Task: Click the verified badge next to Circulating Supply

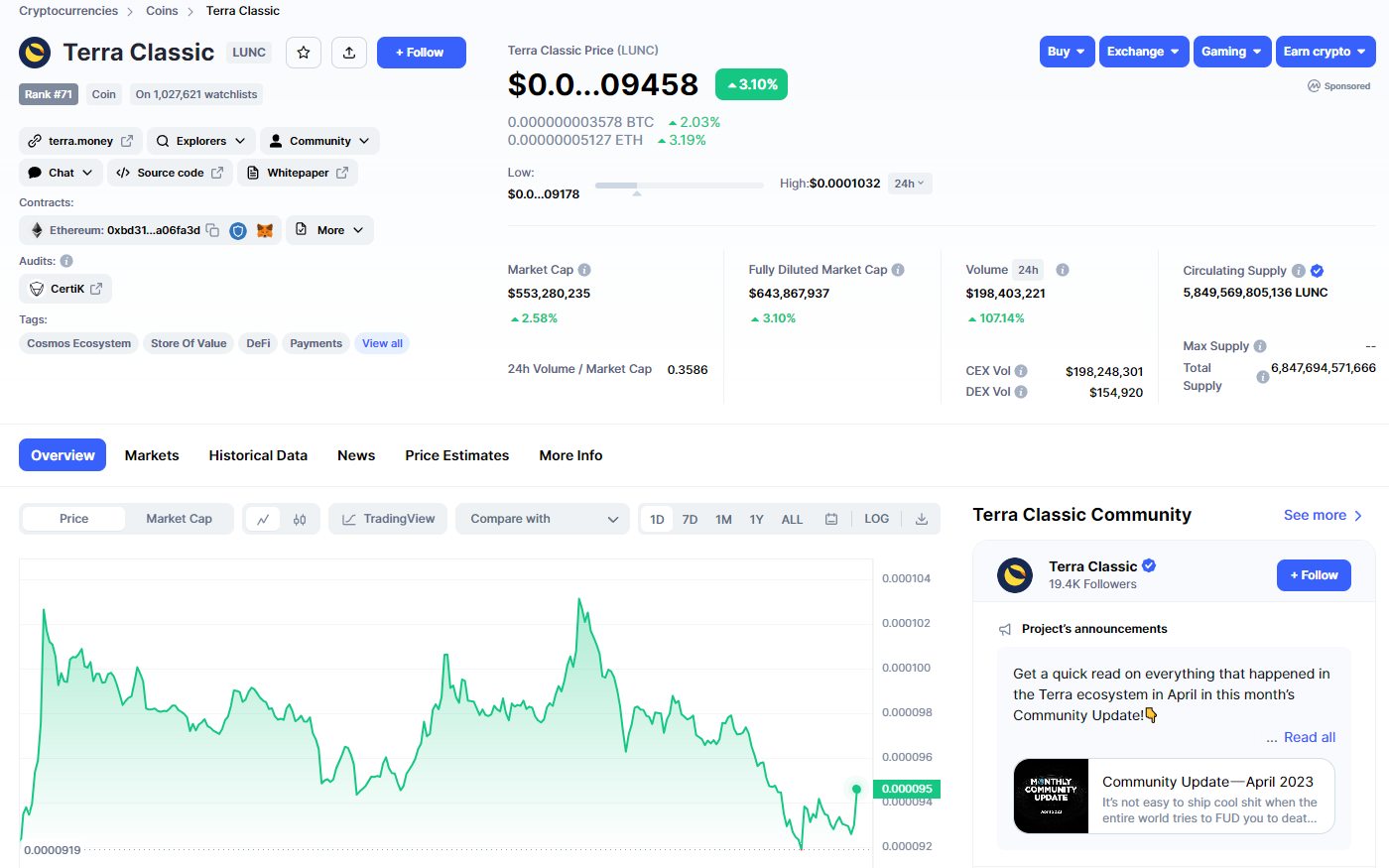Action: click(x=1317, y=271)
